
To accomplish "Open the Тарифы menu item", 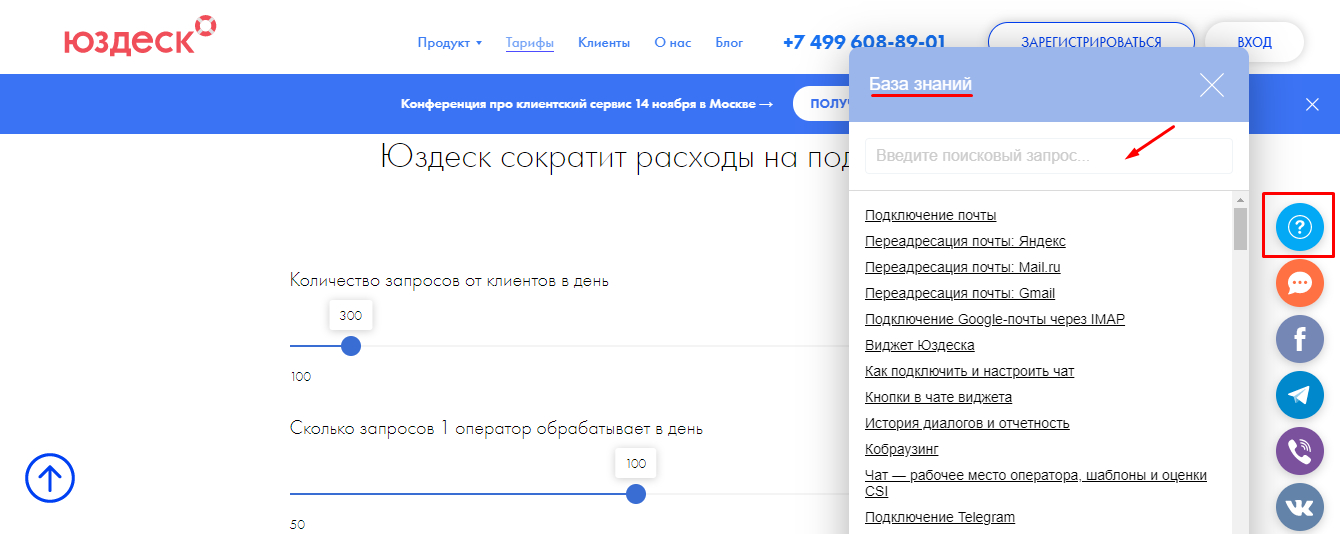I will 530,42.
